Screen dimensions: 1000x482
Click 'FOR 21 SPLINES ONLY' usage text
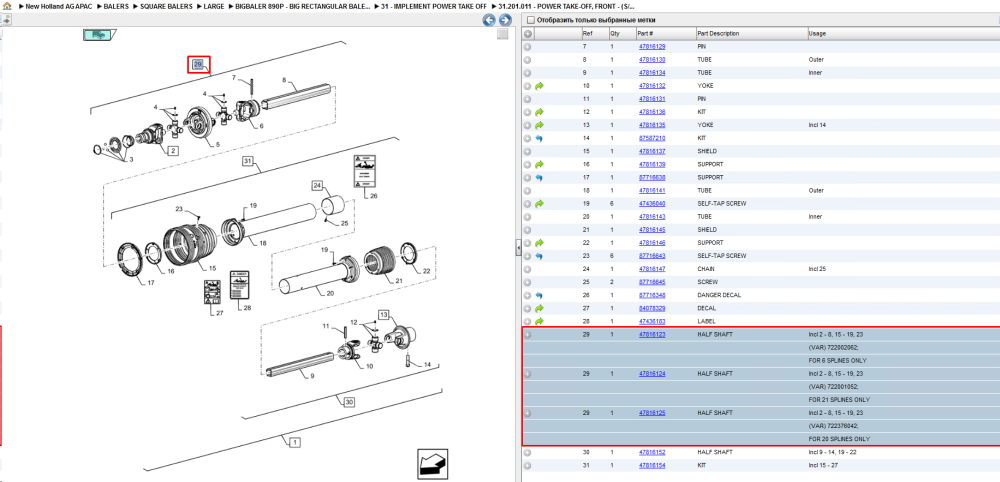coord(839,400)
